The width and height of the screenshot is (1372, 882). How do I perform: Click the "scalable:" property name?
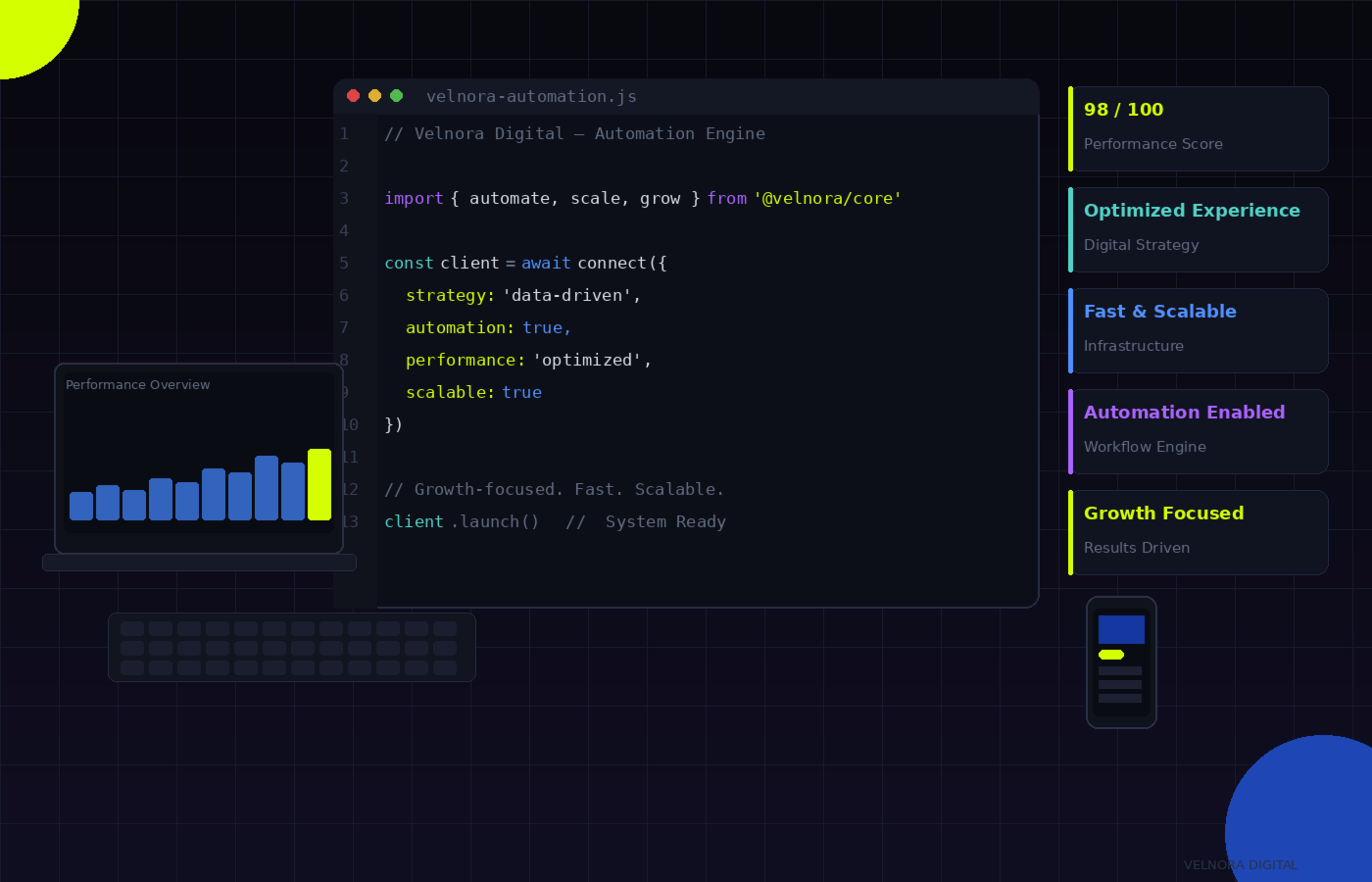coord(451,392)
